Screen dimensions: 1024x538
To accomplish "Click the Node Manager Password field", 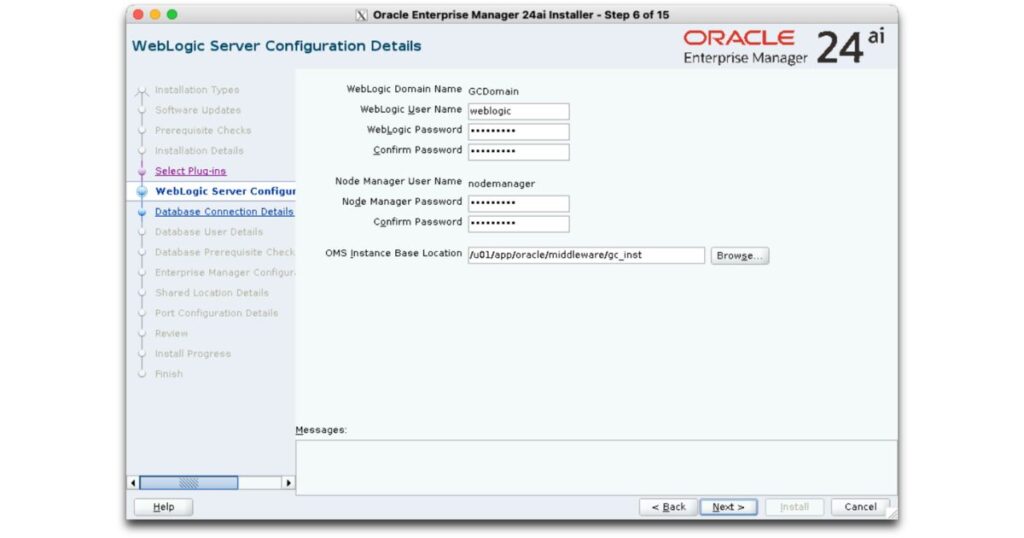I will [518, 203].
